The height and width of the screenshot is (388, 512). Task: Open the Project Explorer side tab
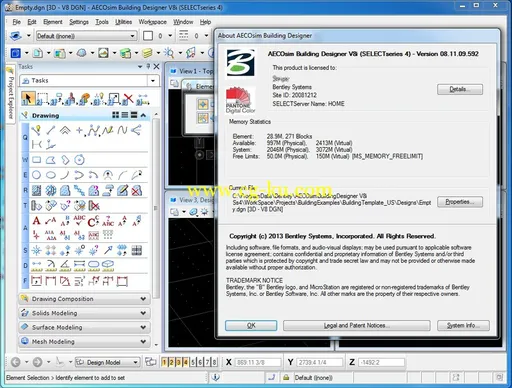10,94
